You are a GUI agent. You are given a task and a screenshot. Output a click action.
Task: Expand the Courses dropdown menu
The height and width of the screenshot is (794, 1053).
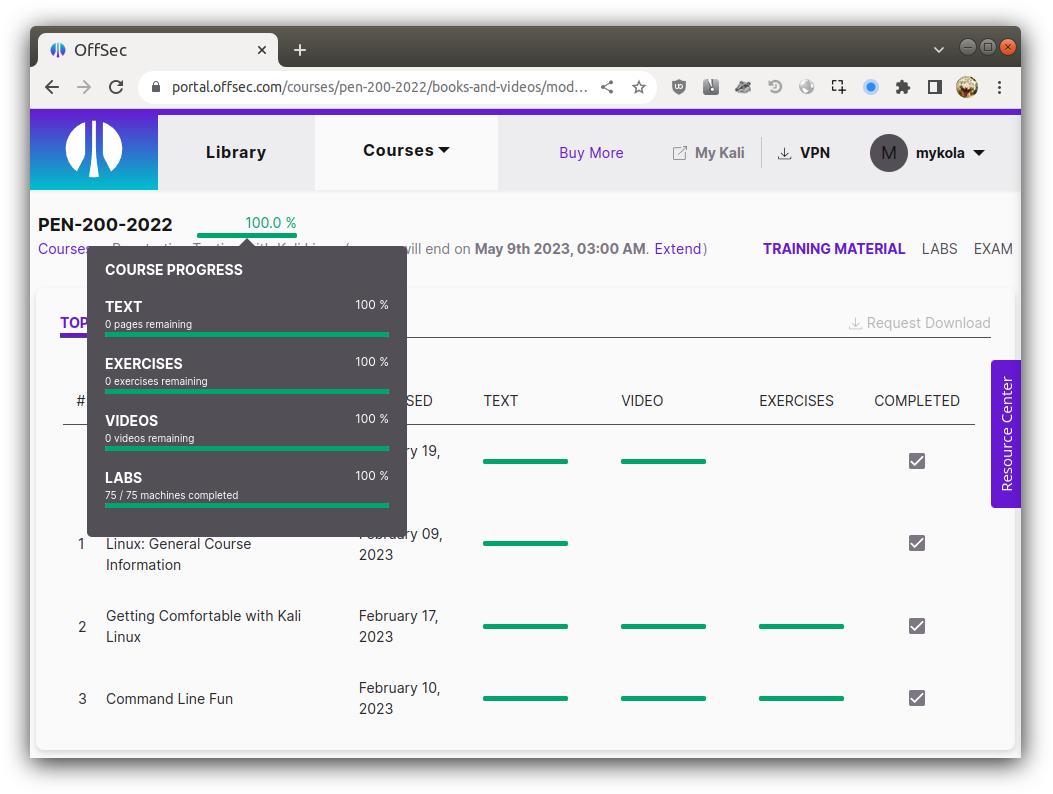(x=406, y=150)
